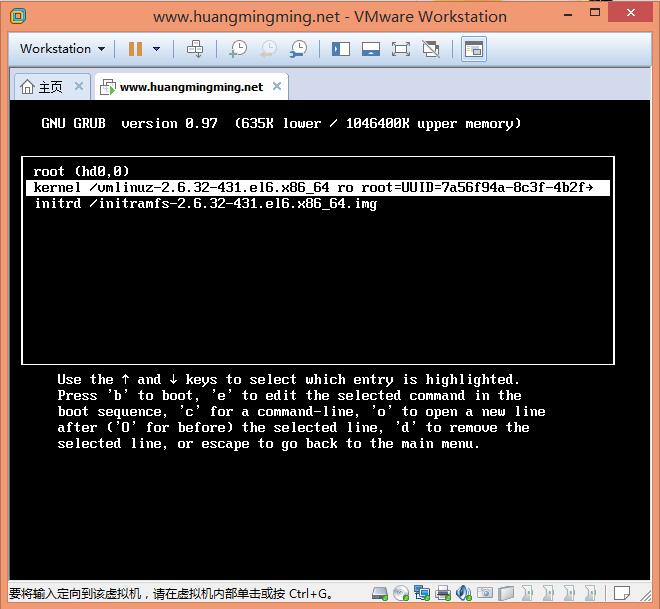The height and width of the screenshot is (609, 660).
Task: Click the orange Pause virtual machine button
Action: point(135,49)
